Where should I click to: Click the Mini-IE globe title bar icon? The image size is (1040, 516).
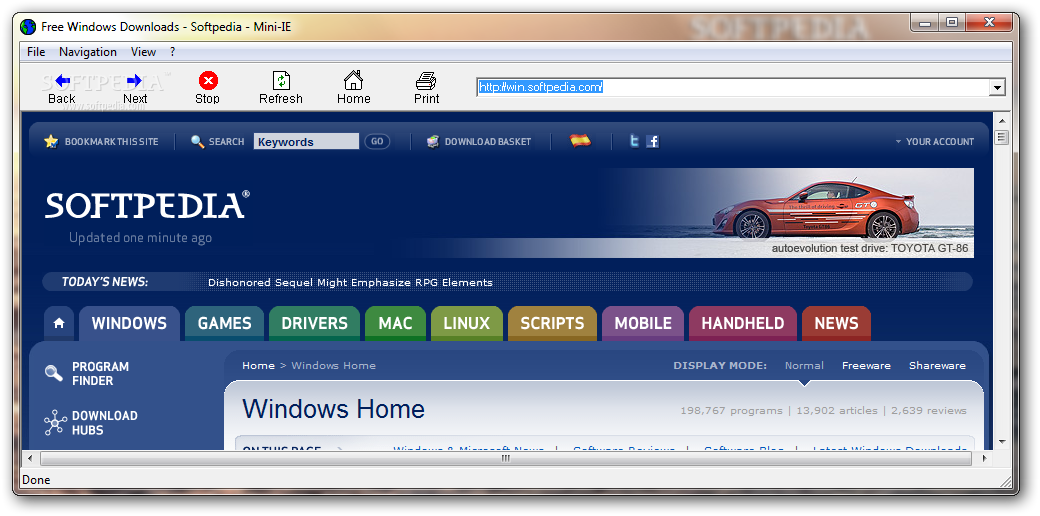pyautogui.click(x=28, y=27)
